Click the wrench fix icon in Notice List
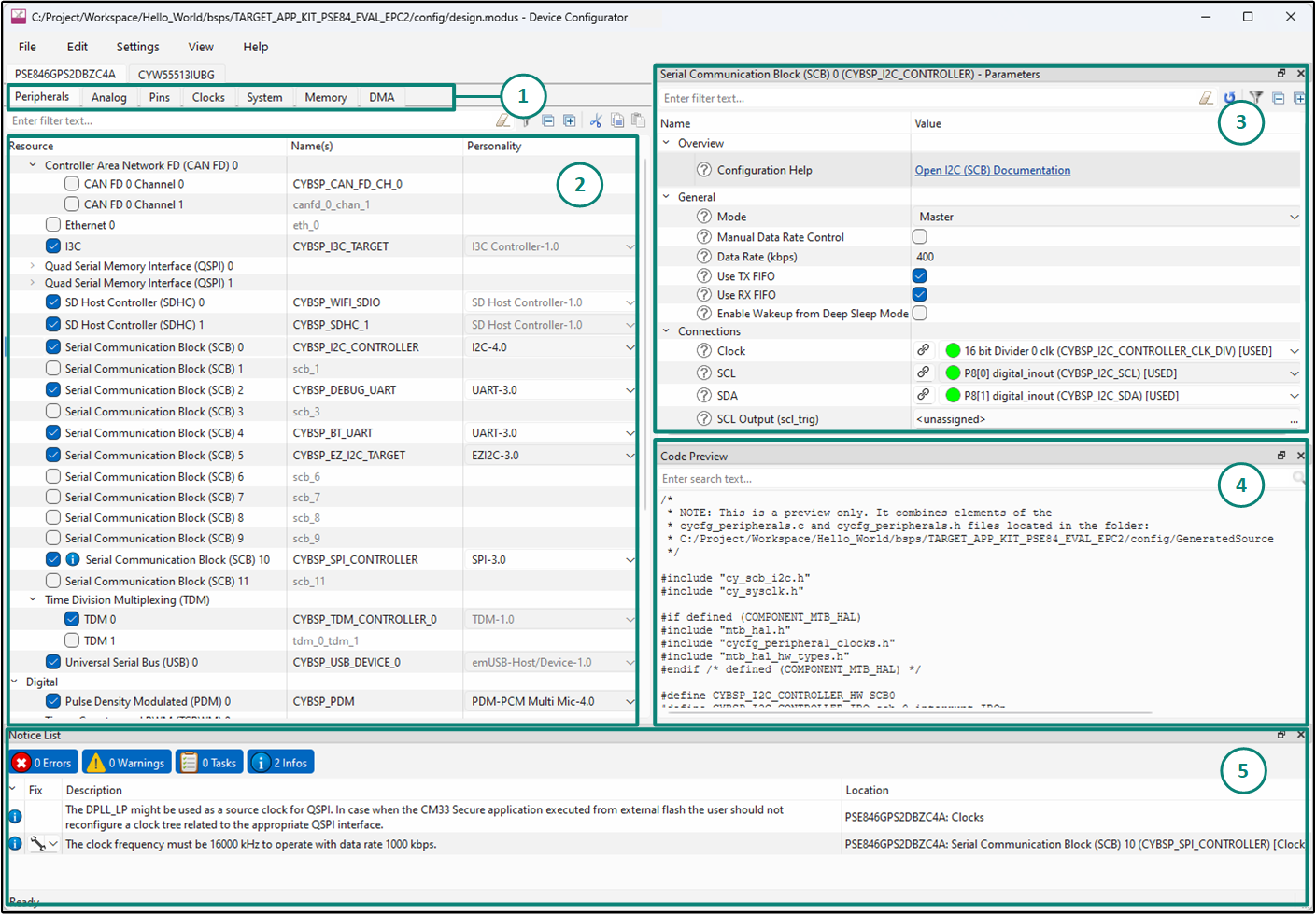1316x914 pixels. (38, 844)
